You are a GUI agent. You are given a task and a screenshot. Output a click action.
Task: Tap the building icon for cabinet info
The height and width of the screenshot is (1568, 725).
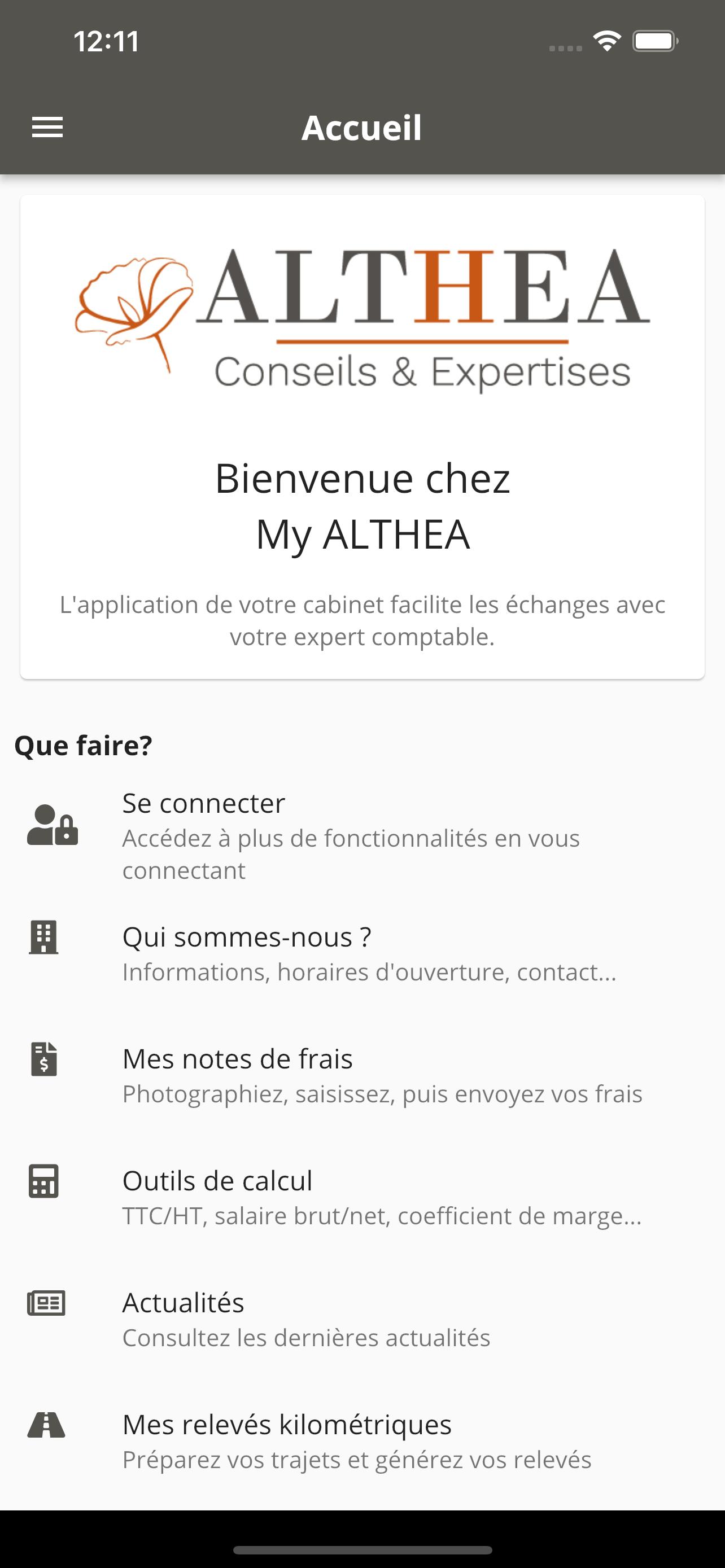point(43,937)
